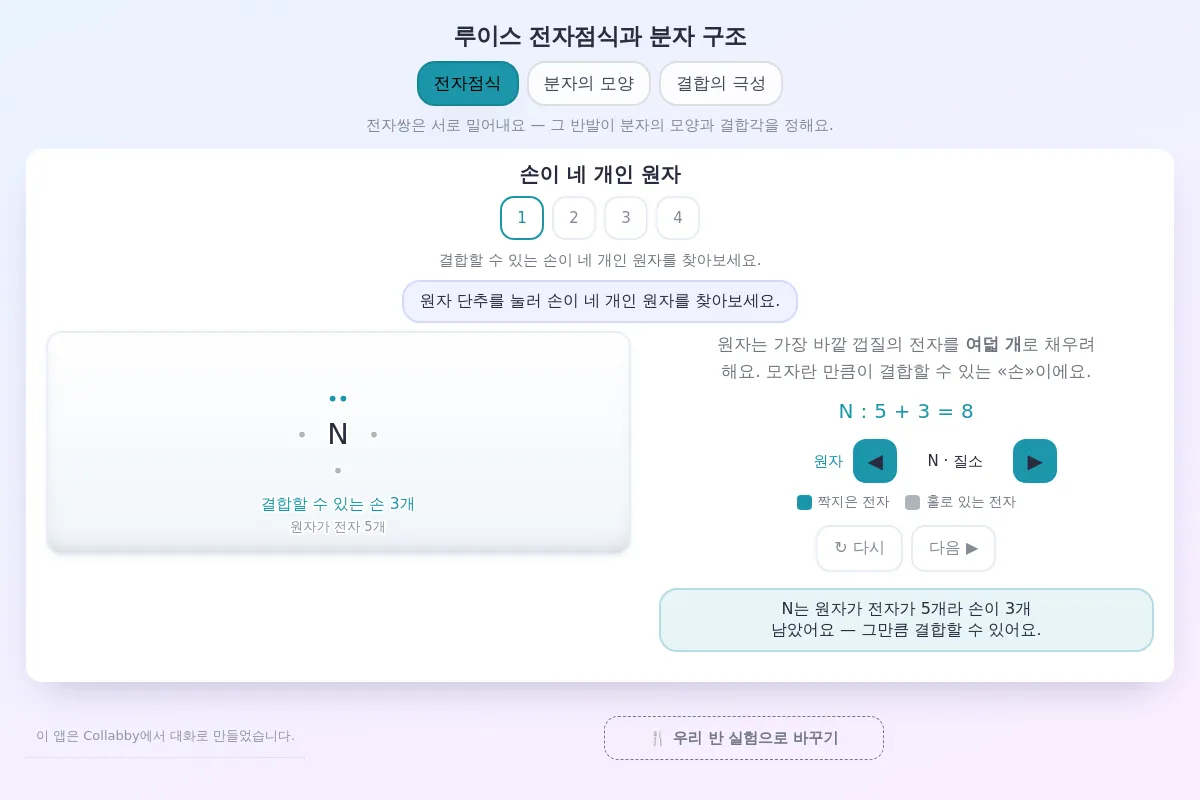Screen dimensions: 1200x800
Task: Switch to the 전자점식 tab
Action: [468, 83]
